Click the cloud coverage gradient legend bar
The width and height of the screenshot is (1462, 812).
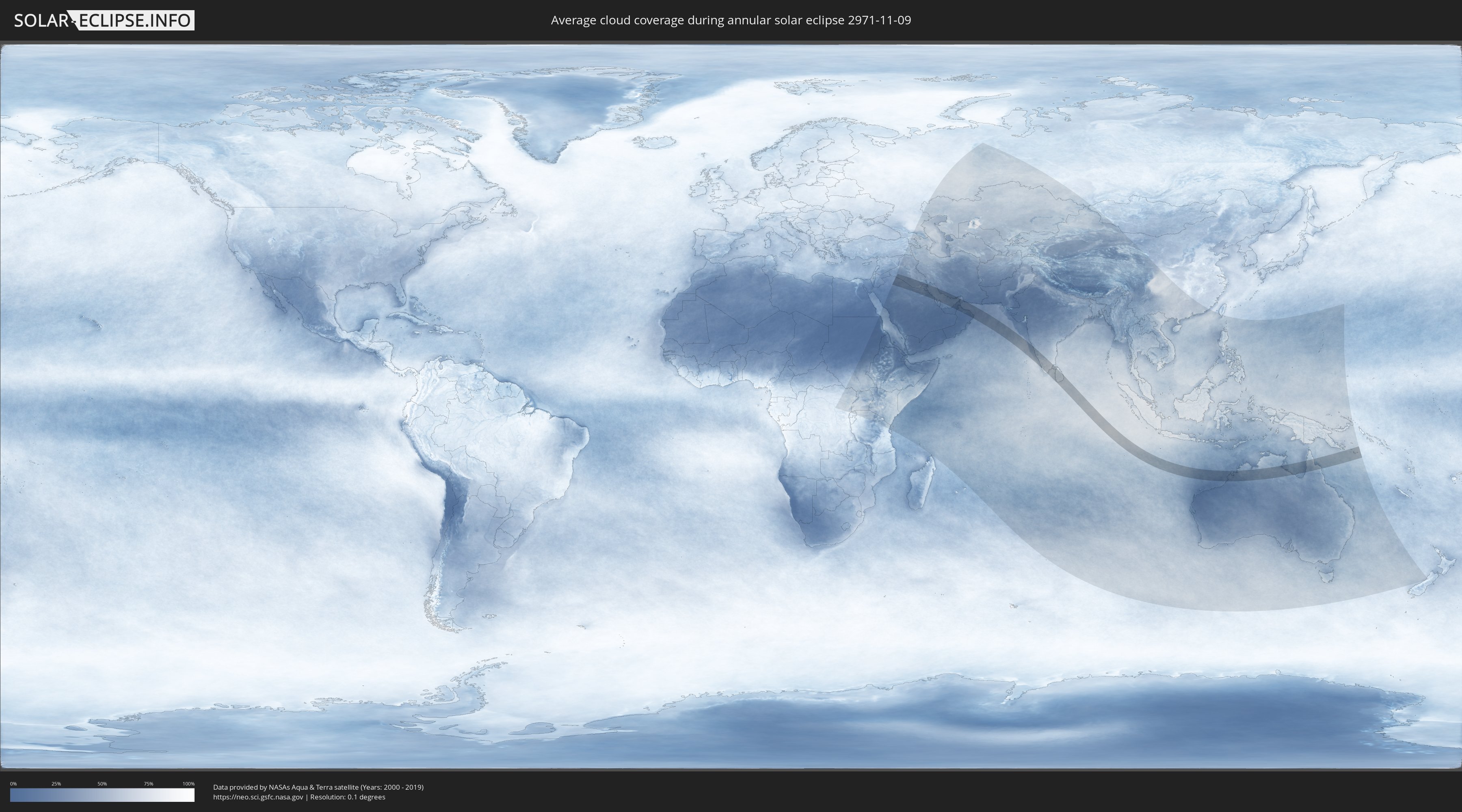tap(102, 795)
